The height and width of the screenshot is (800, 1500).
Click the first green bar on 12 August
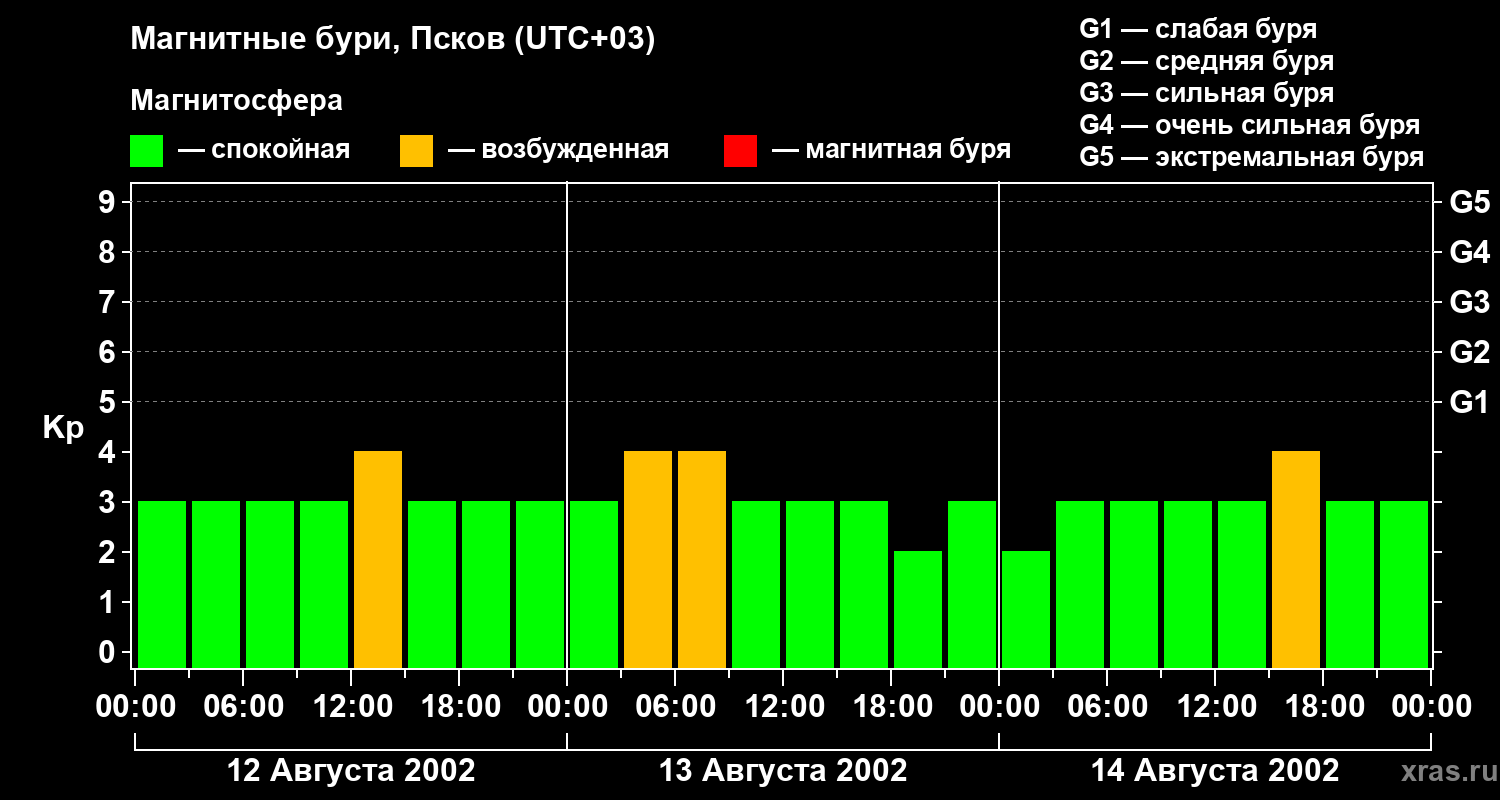(162, 584)
